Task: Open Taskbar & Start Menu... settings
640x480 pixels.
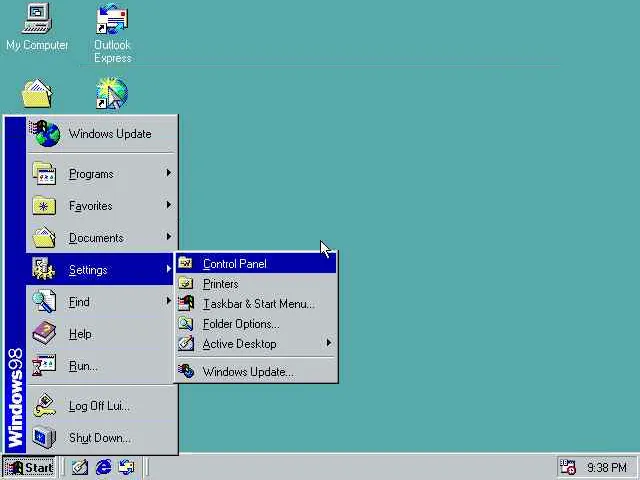Action: point(256,303)
